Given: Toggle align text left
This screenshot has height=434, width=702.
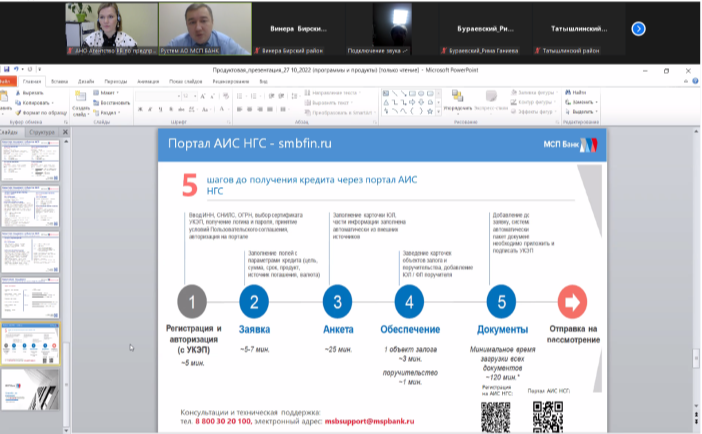Looking at the screenshot, I should (240, 109).
